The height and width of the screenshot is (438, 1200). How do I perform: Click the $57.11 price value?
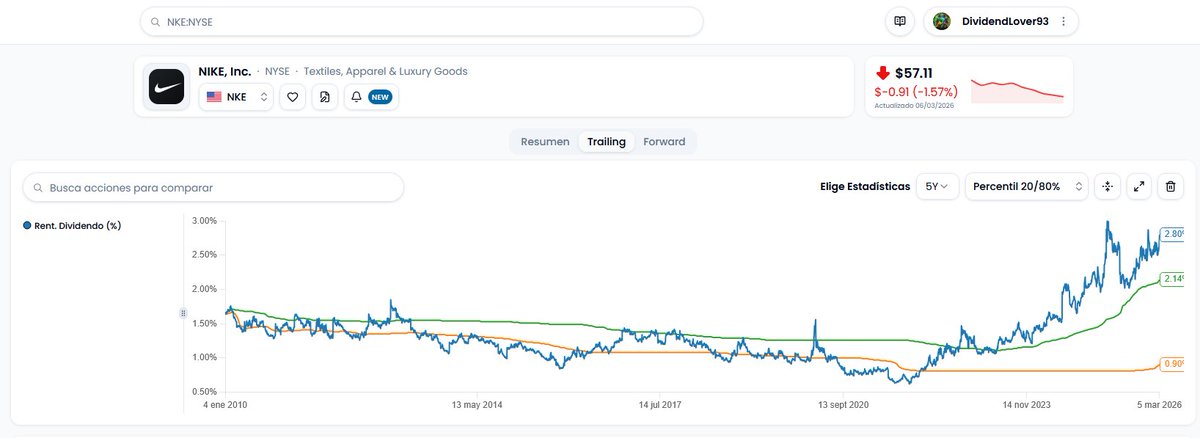[x=914, y=73]
